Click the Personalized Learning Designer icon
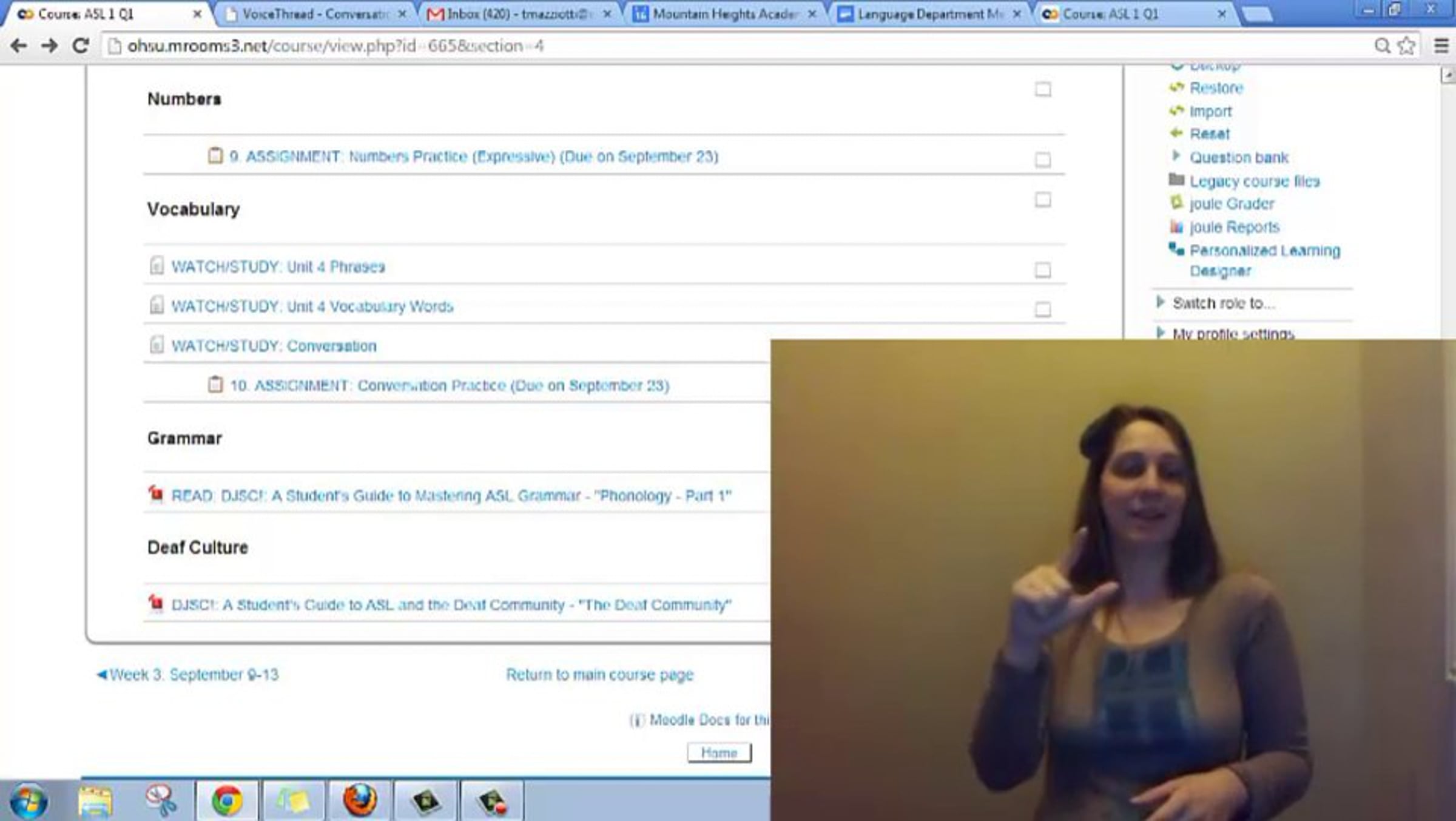The height and width of the screenshot is (821, 1456). pyautogui.click(x=1176, y=249)
